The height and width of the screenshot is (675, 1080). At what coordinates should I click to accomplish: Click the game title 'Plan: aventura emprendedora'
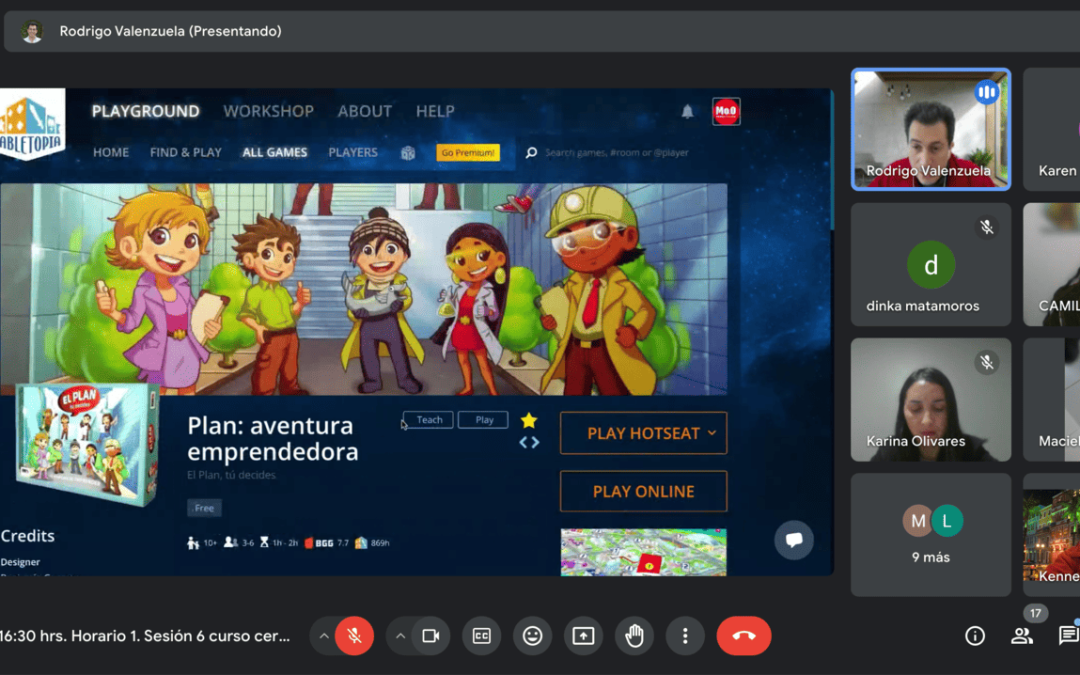point(273,439)
